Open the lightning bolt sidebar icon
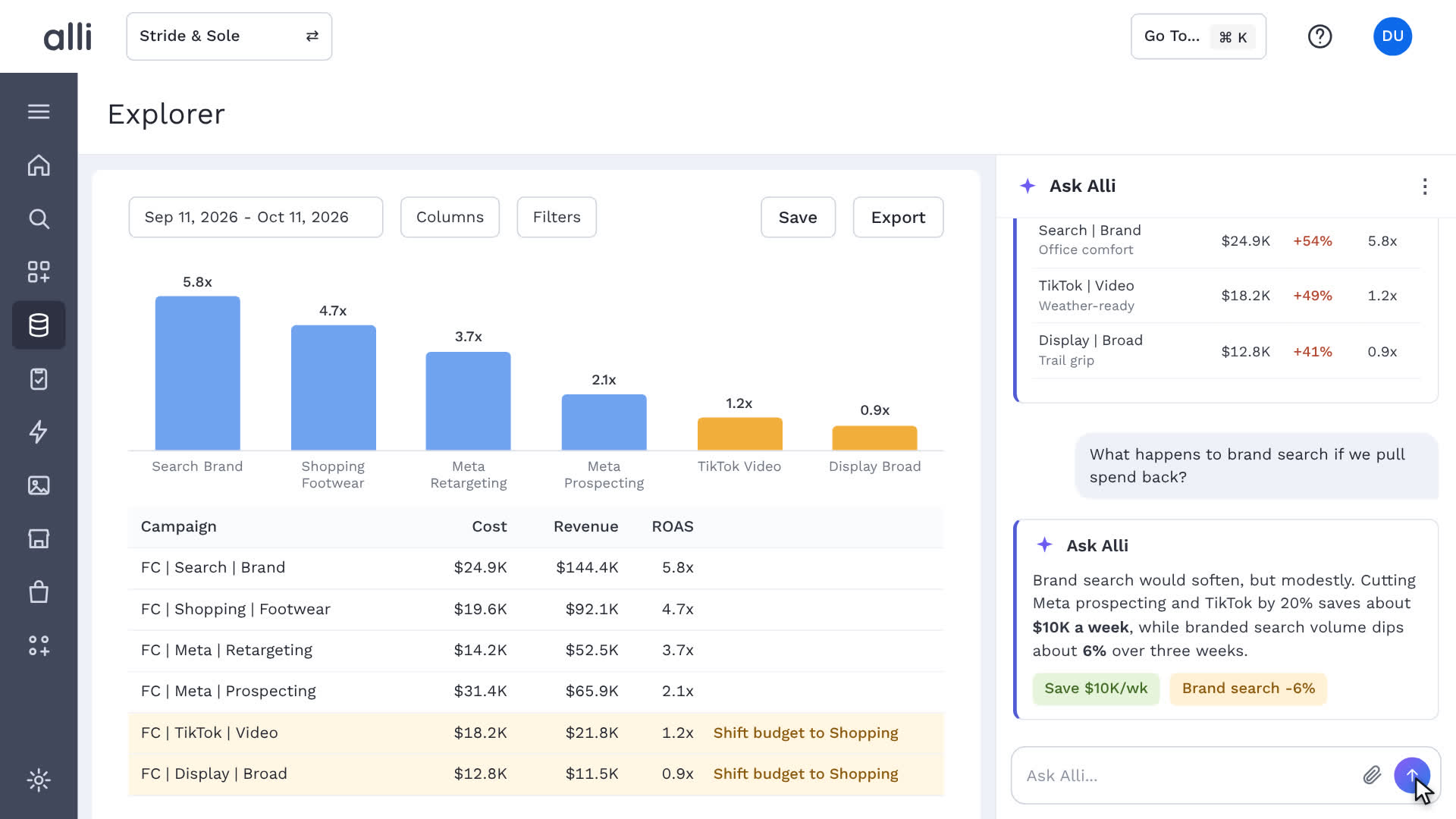Image resolution: width=1456 pixels, height=819 pixels. [x=39, y=431]
